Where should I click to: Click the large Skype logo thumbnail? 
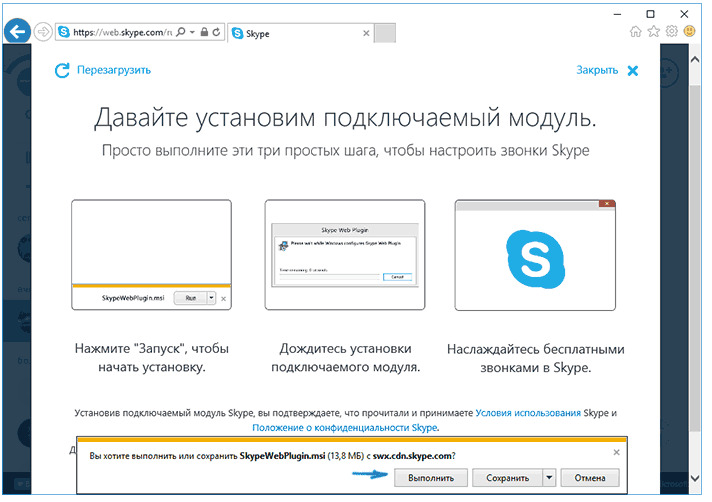pyautogui.click(x=535, y=255)
